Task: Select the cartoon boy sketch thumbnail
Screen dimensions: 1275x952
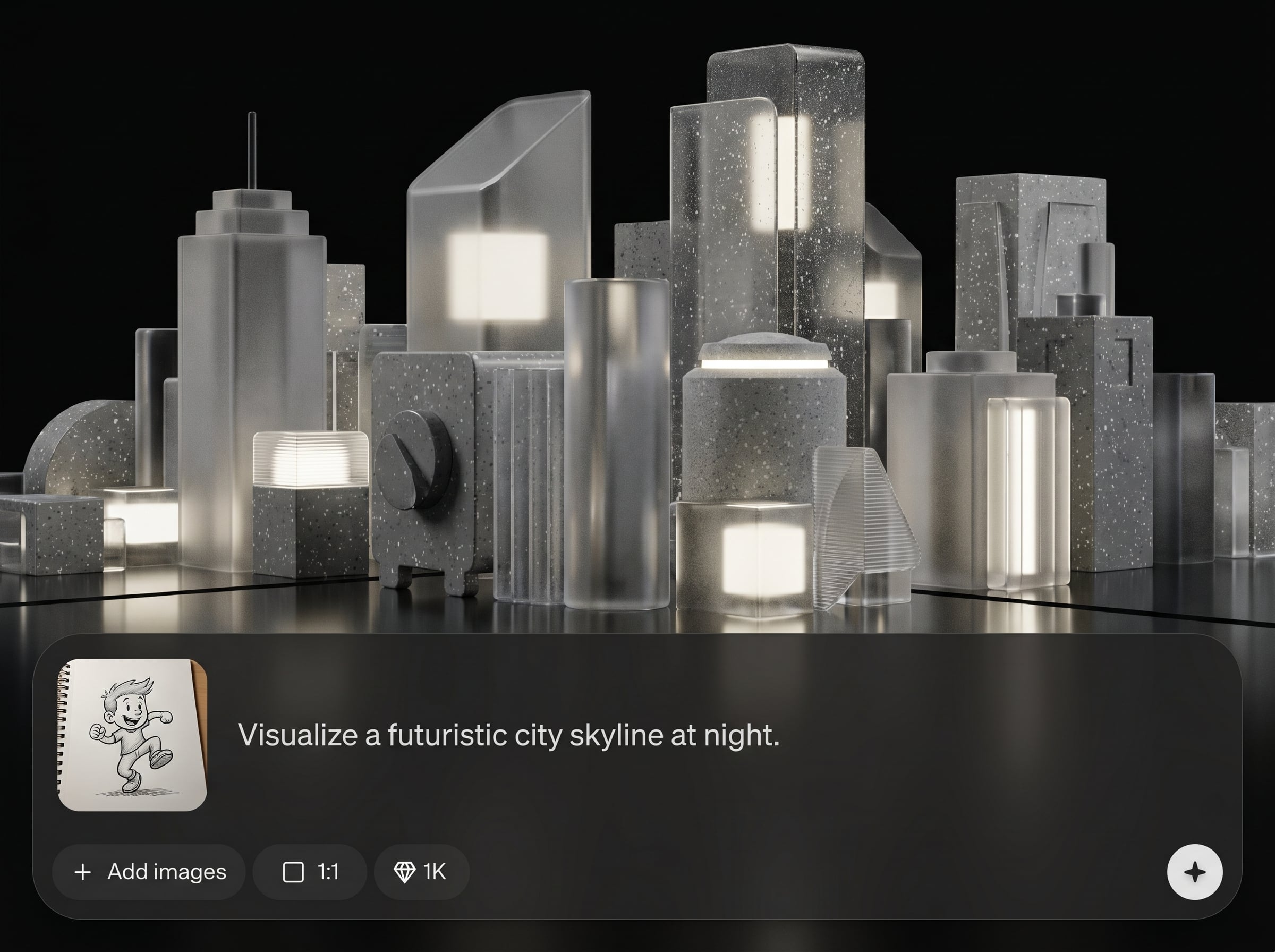Action: coord(132,735)
